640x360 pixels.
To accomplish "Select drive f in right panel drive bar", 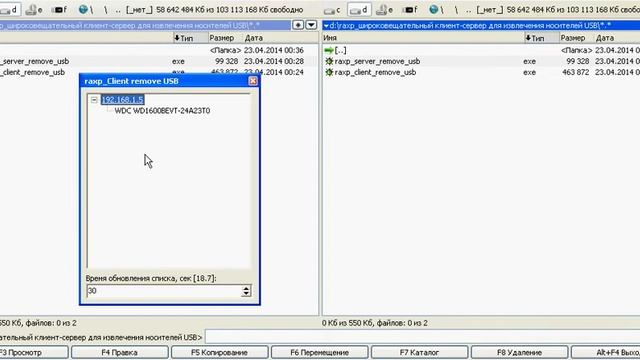I will (x=411, y=9).
